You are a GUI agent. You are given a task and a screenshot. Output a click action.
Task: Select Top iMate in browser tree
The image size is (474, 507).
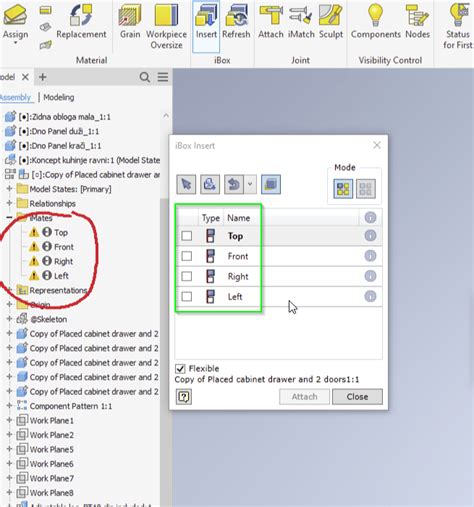pos(61,232)
